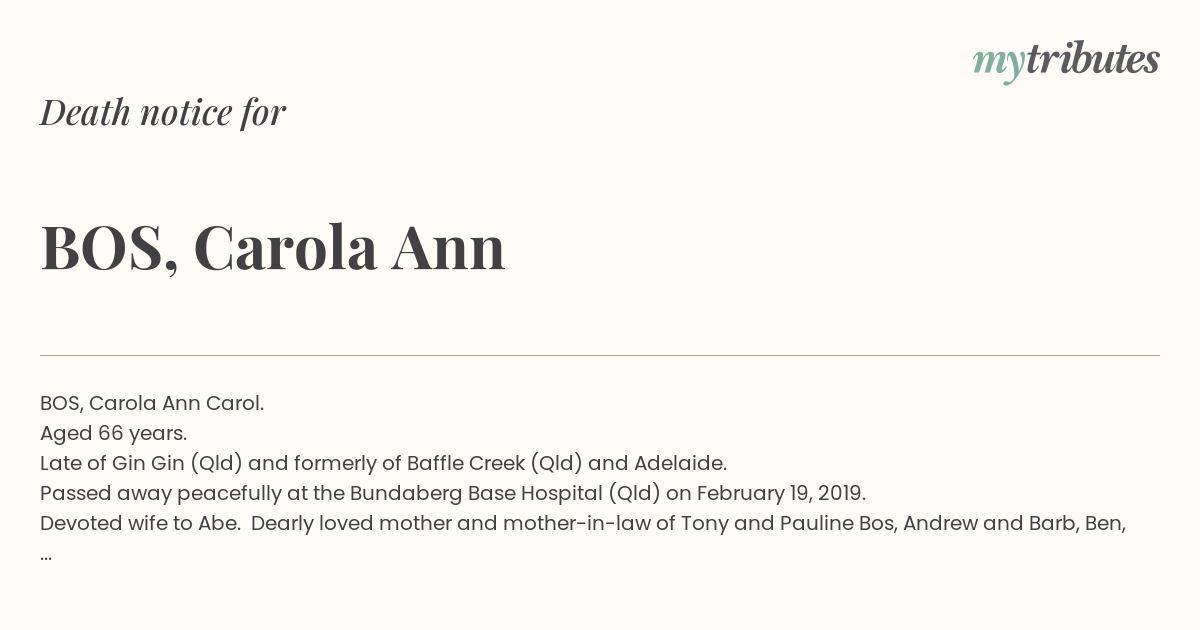Image resolution: width=1200 pixels, height=630 pixels.
Task: Click the "Aged 66 years." line
Action: pyautogui.click(x=114, y=434)
